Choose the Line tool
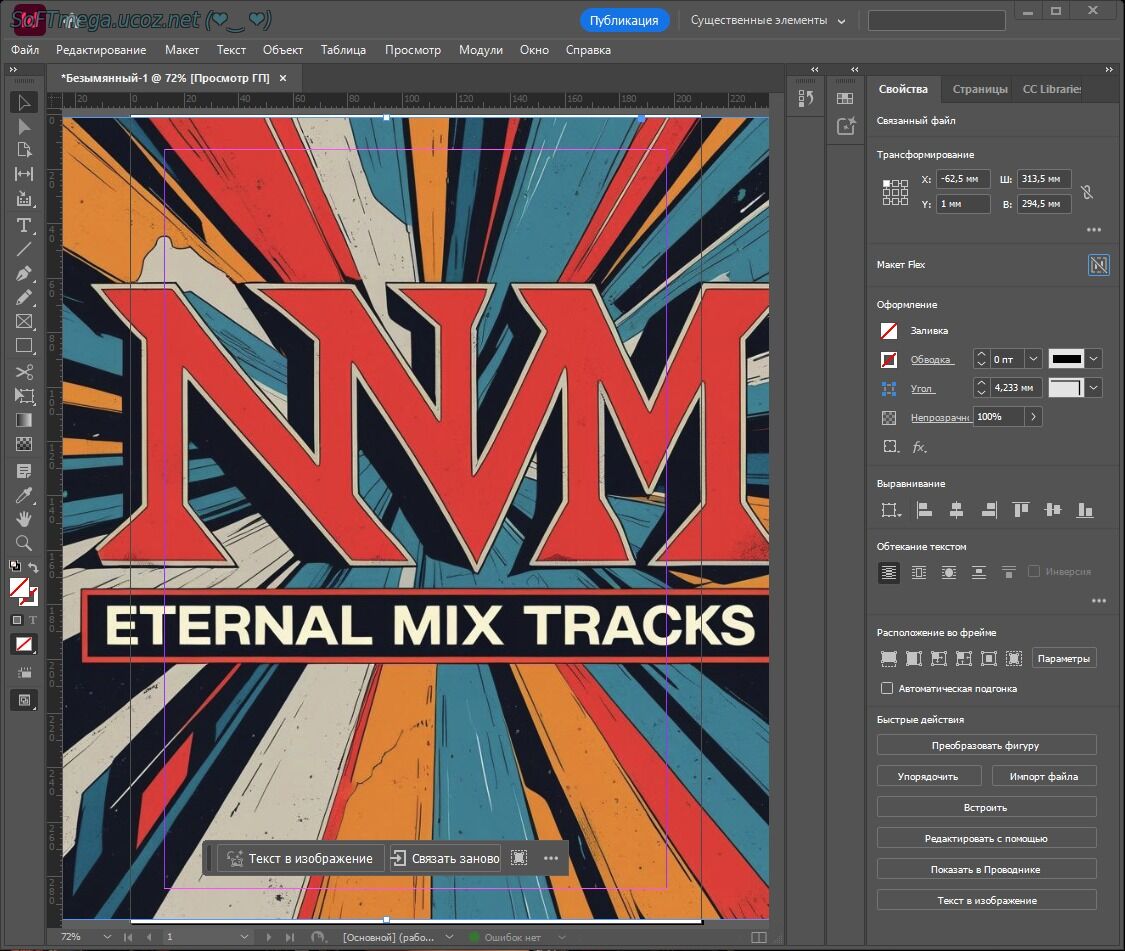The width and height of the screenshot is (1125, 951). tap(24, 249)
